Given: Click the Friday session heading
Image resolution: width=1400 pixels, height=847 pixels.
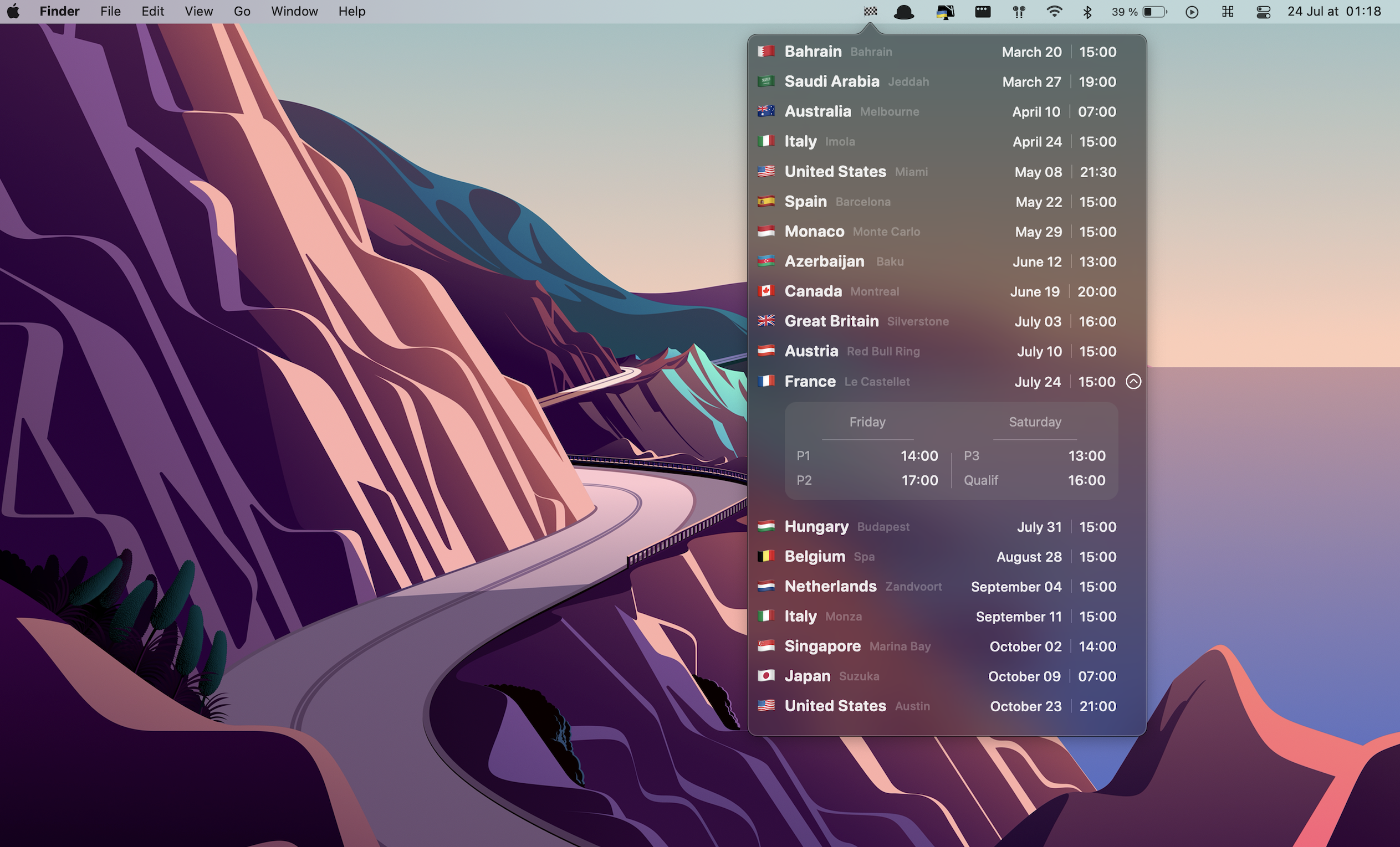Looking at the screenshot, I should pos(867,422).
